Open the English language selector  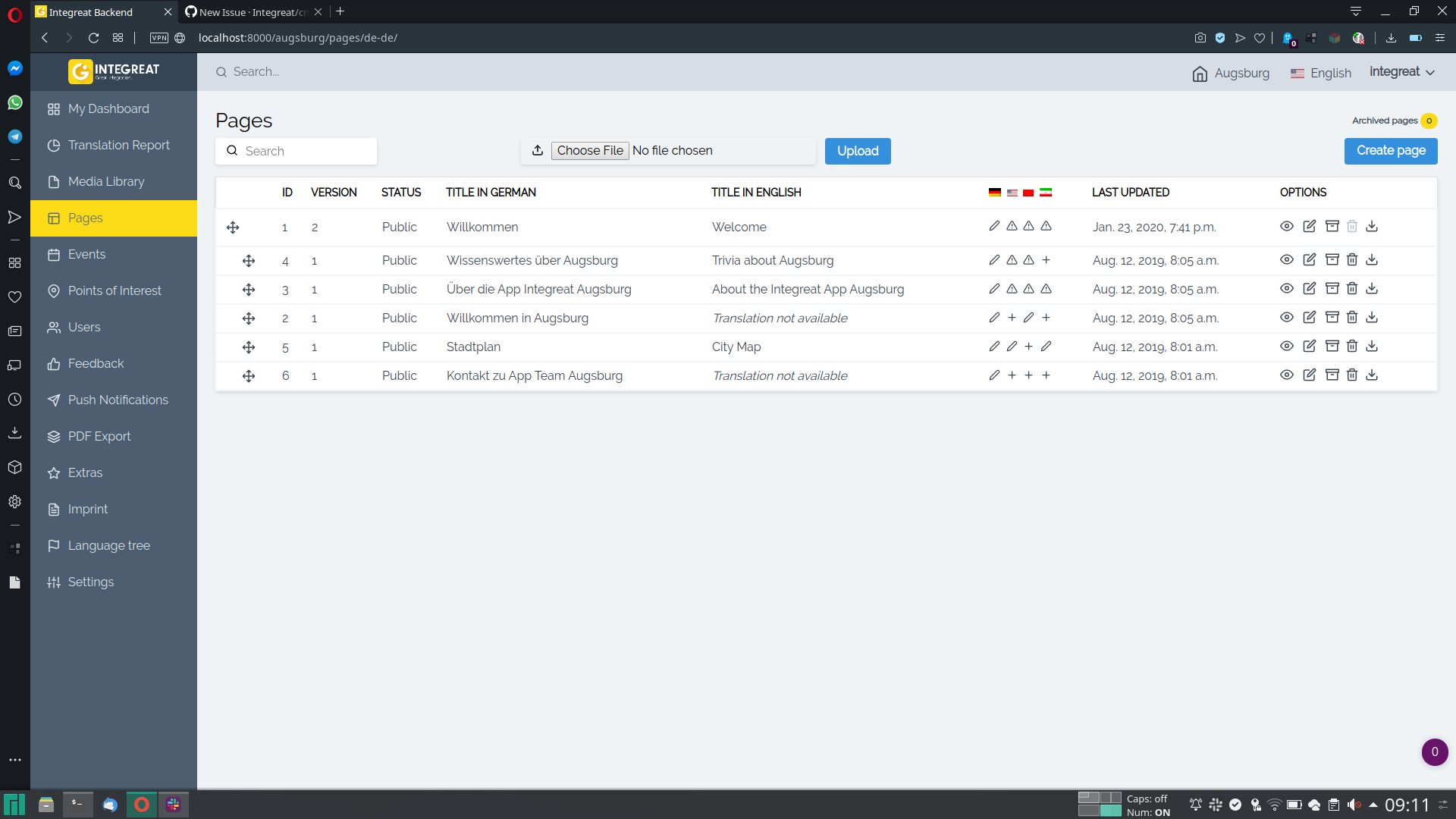click(1321, 73)
